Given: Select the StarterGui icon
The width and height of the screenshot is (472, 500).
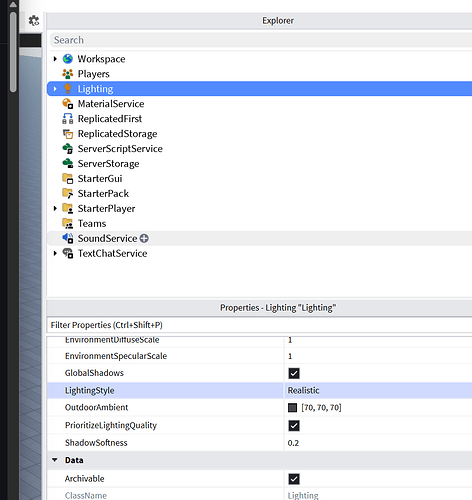Looking at the screenshot, I should [x=68, y=179].
